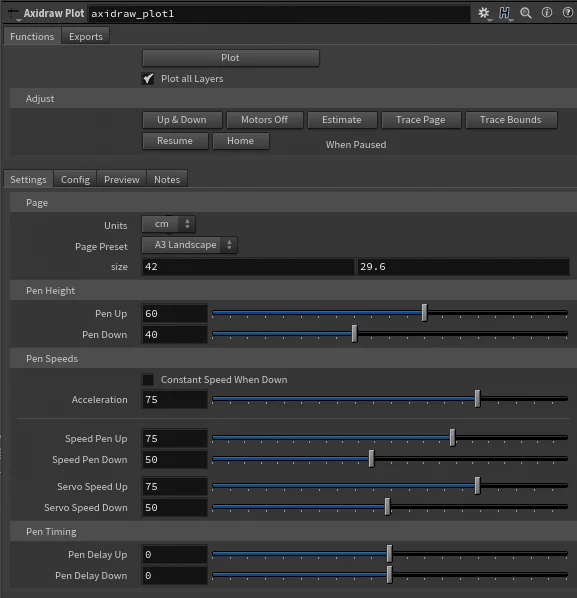Click the Pen Down value field 40
The image size is (577, 598).
175,334
